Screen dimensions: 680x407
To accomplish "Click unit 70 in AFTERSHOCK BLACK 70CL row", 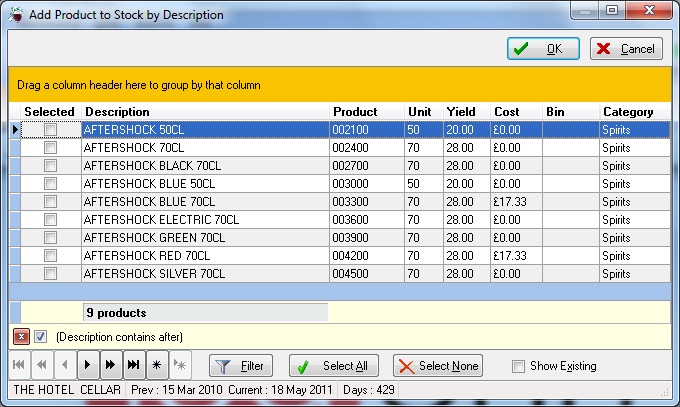I will [x=424, y=165].
